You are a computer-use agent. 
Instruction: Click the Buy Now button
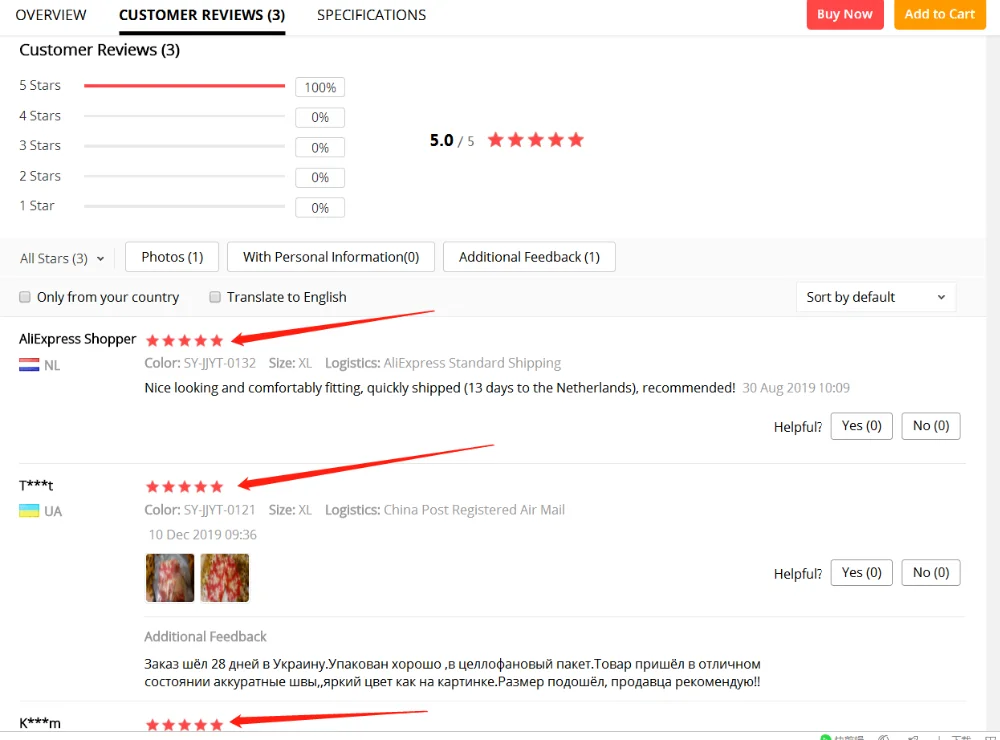(845, 14)
